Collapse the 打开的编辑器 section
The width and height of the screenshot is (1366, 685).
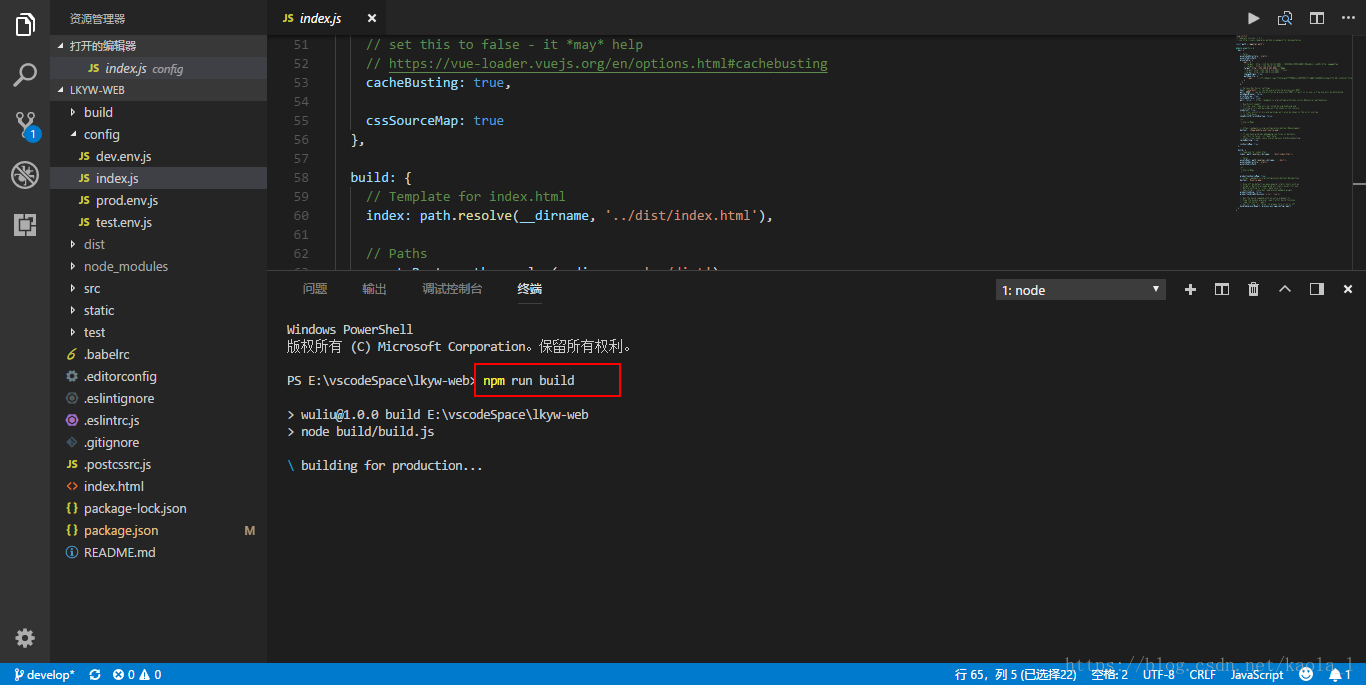click(158, 46)
